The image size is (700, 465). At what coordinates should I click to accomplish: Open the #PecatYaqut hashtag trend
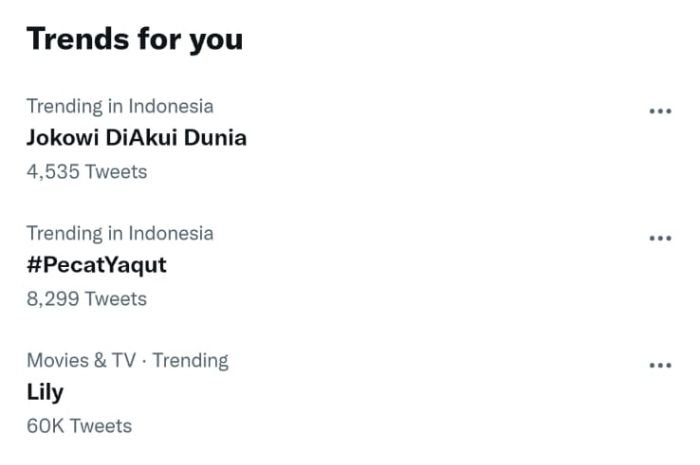click(x=96, y=265)
